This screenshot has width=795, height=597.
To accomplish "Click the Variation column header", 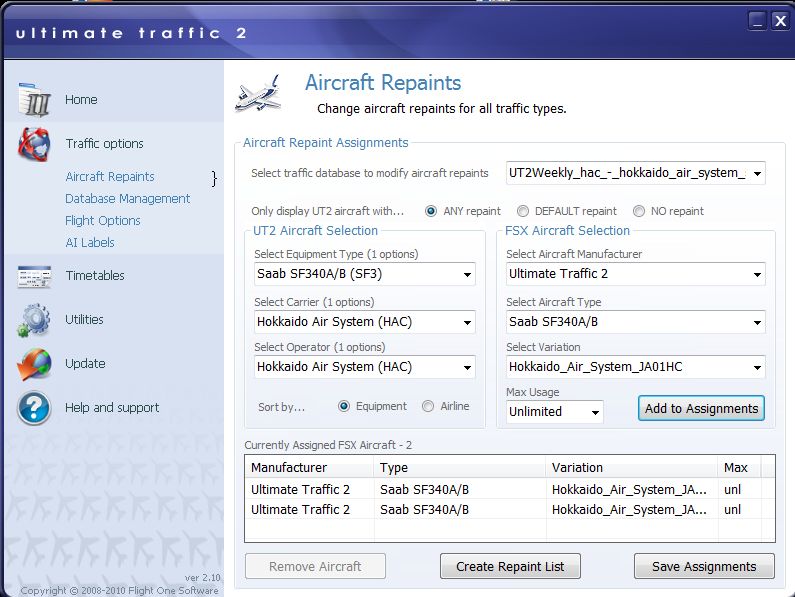I will pos(632,467).
